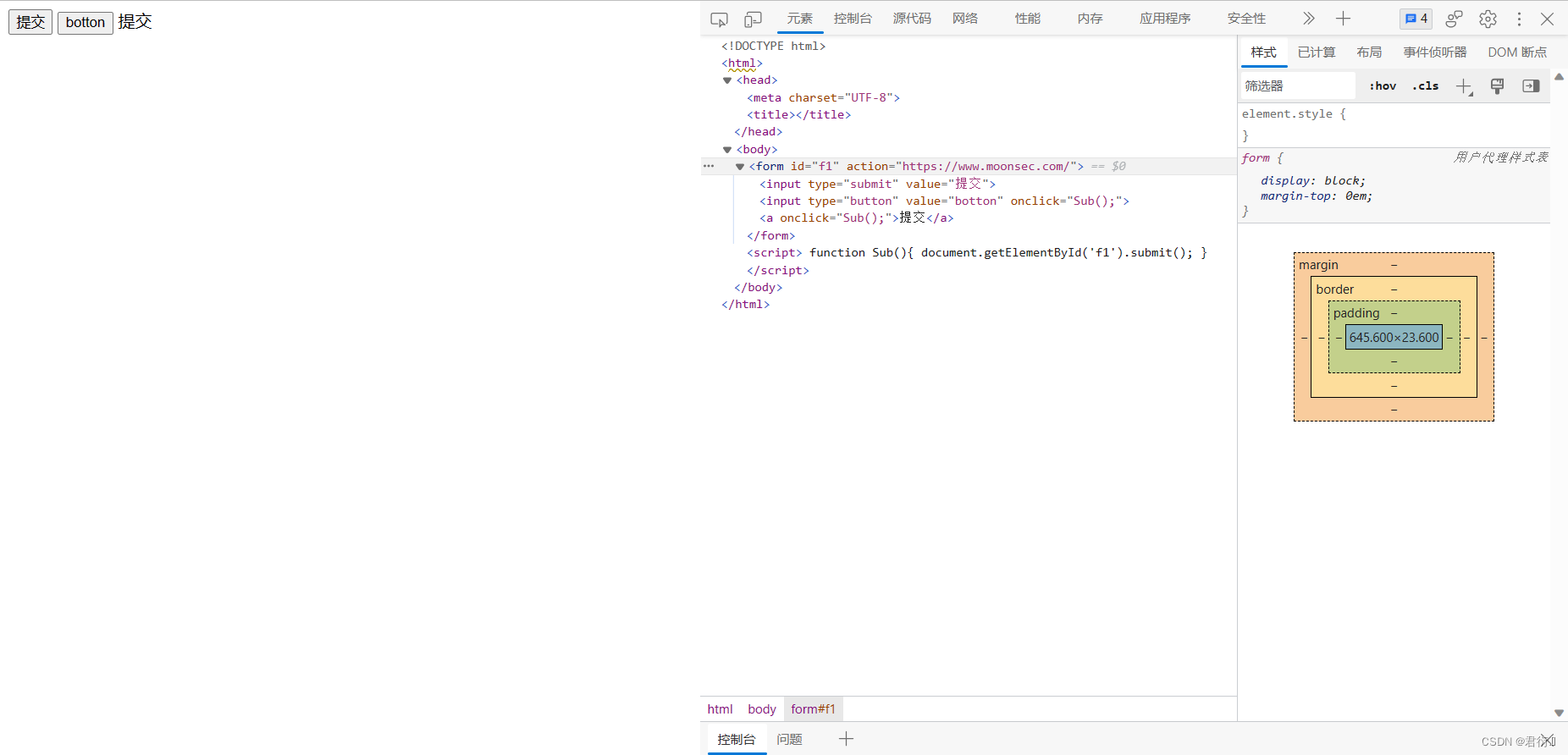This screenshot has width=1568, height=755.
Task: Open the 控制台 drawer tab at bottom
Action: pos(737,740)
